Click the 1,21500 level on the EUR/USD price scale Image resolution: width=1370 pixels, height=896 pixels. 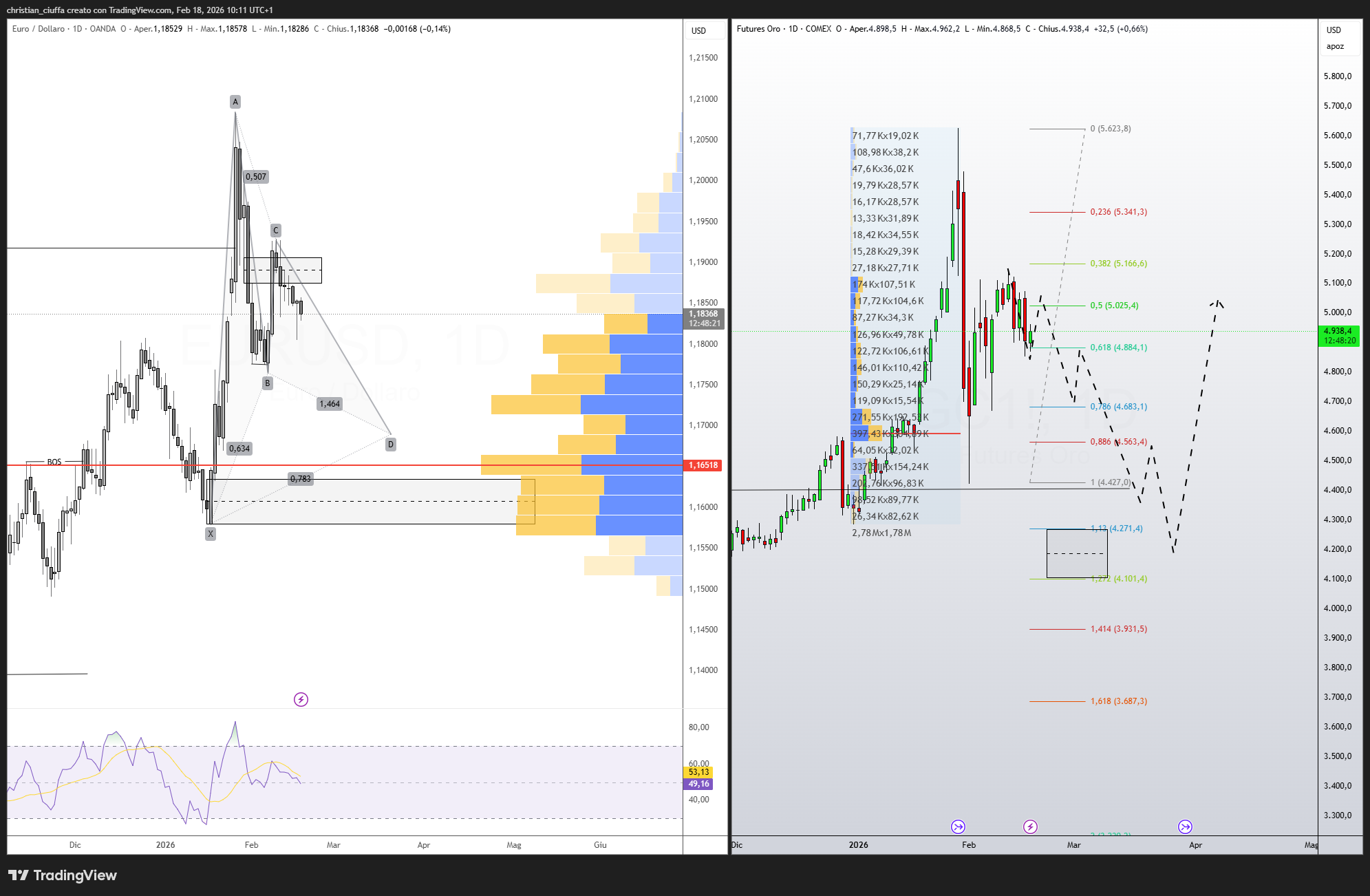(x=703, y=58)
